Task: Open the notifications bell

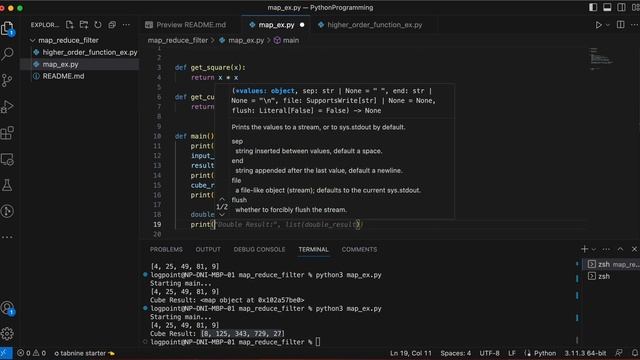Action: pos(635,353)
